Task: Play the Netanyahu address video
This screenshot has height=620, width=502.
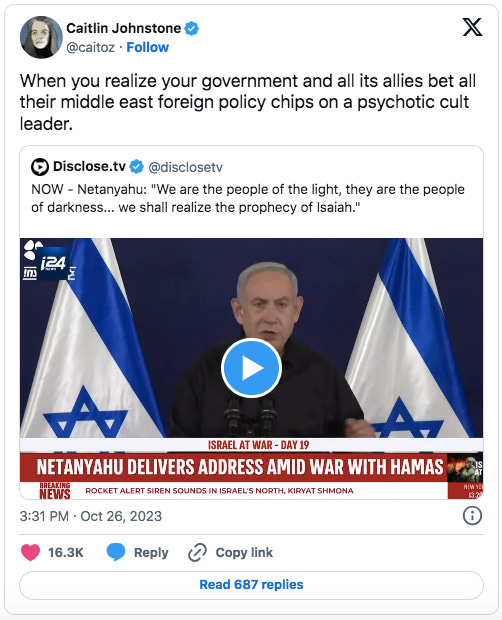Action: coord(251,368)
